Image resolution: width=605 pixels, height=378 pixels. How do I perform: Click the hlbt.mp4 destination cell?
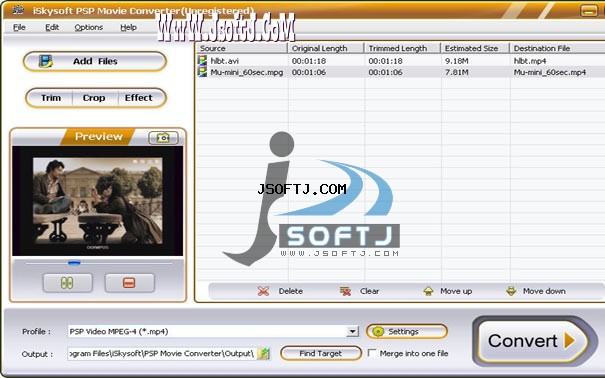point(530,61)
